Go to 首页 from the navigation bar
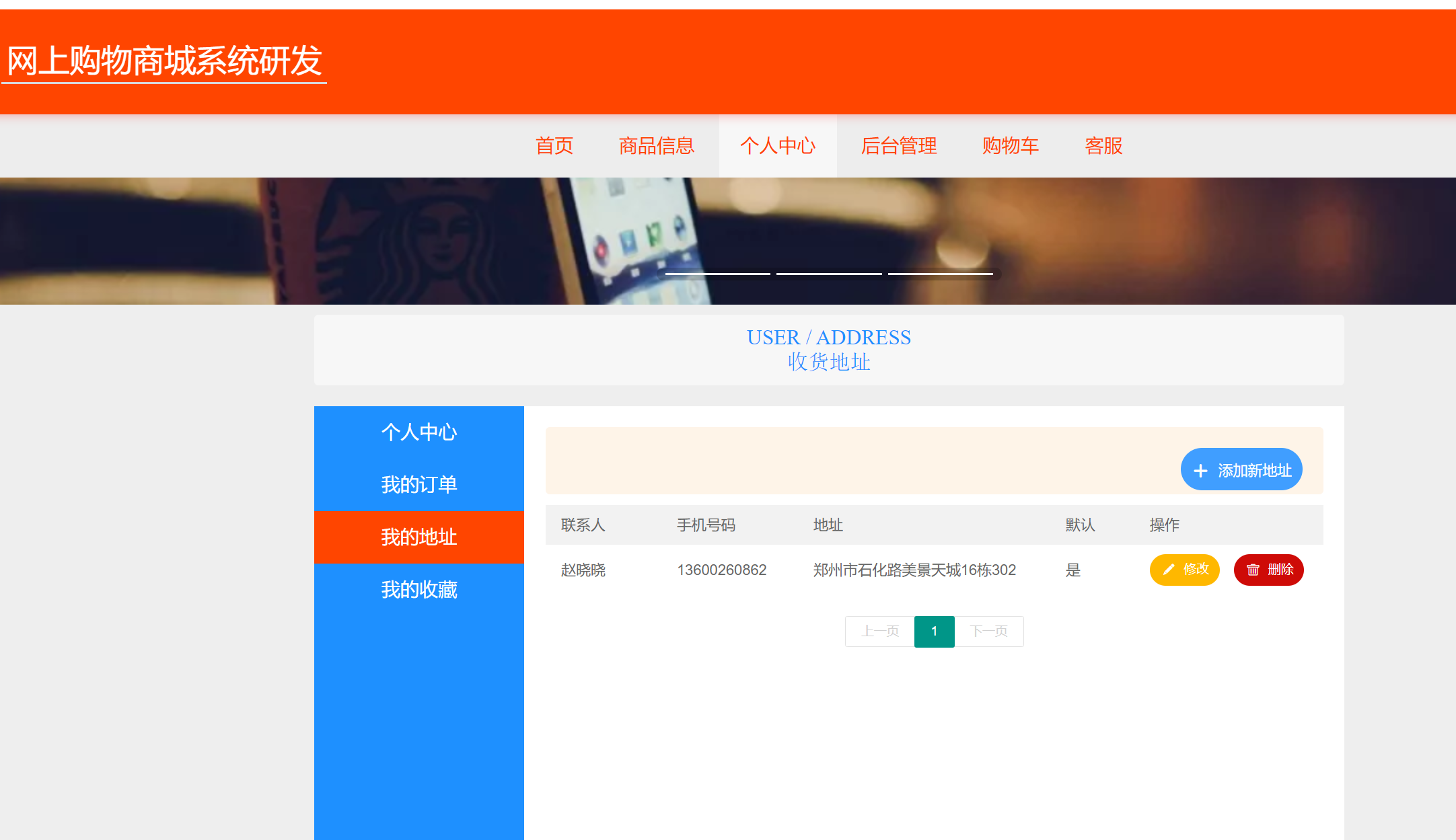This screenshot has height=840, width=1456. 554,146
